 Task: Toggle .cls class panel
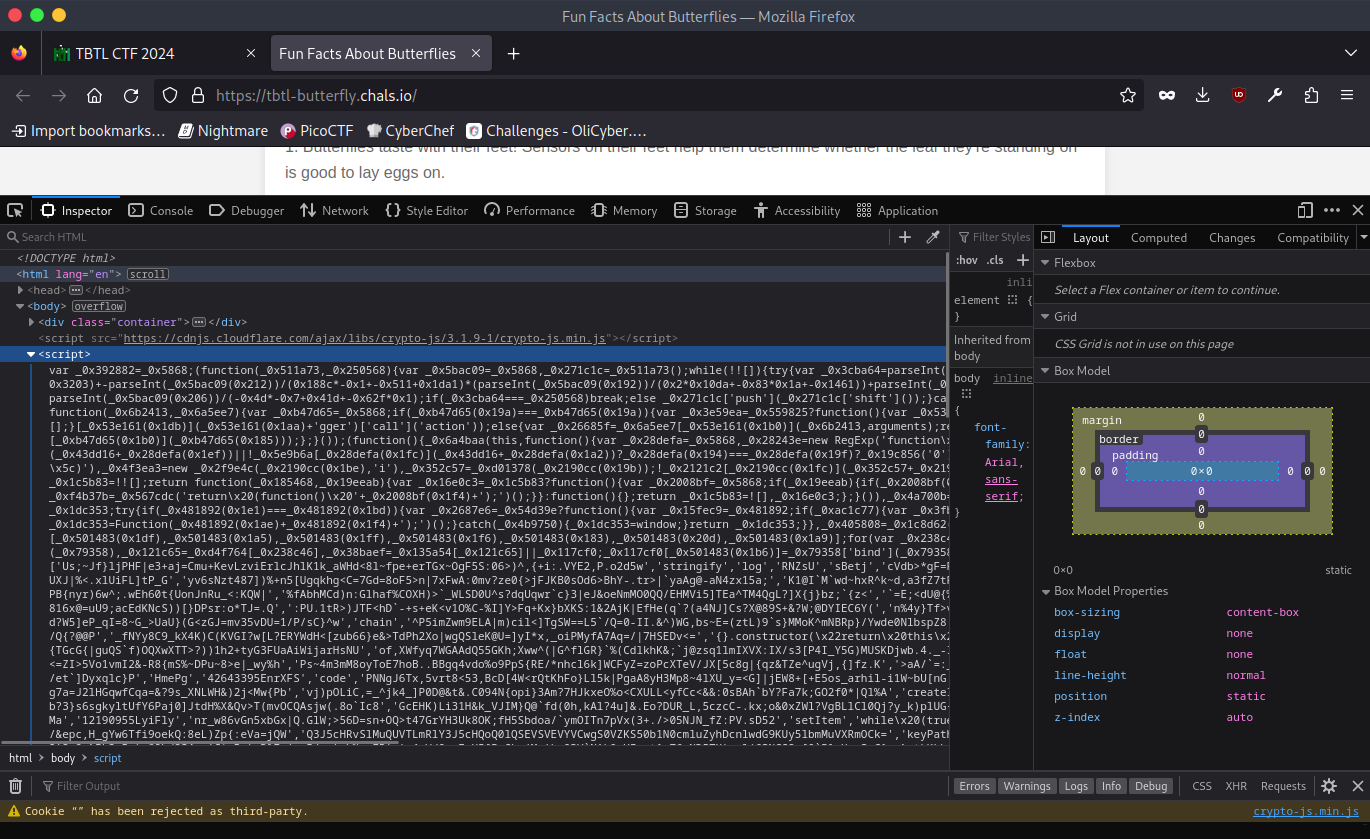point(995,260)
